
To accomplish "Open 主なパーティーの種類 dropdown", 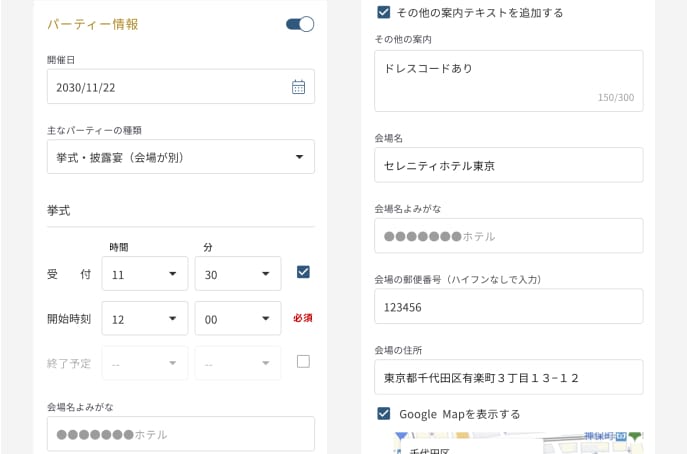I will [x=181, y=157].
